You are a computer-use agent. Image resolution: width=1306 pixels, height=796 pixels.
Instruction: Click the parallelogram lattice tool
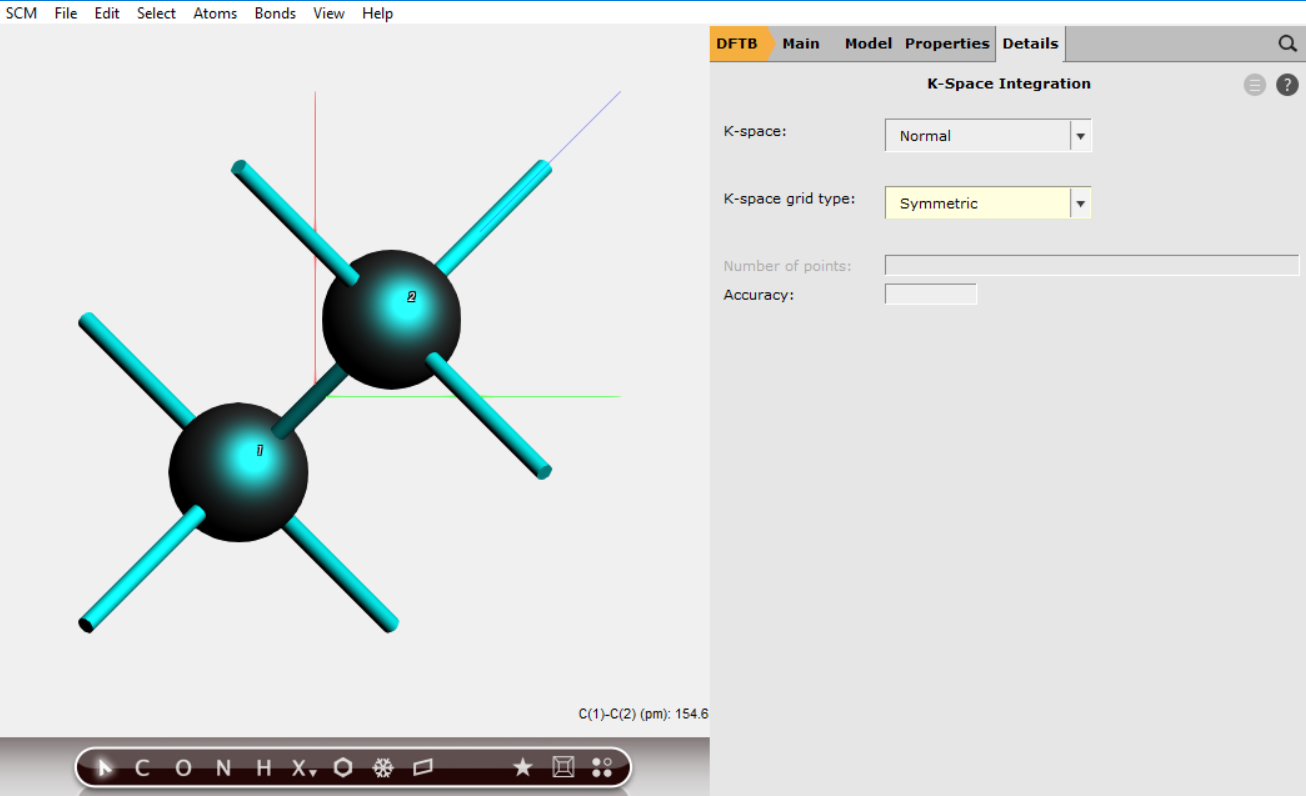423,768
